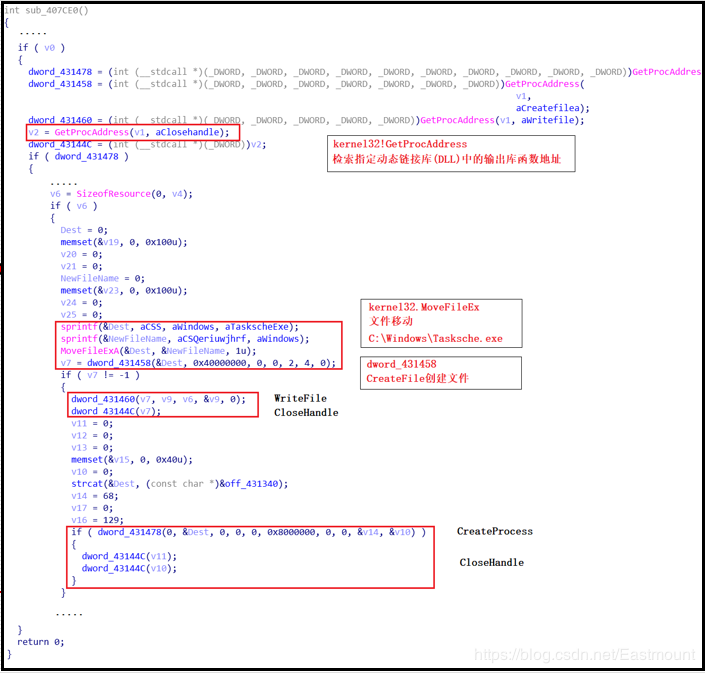Click the 'MoveFileExA(&Dest, &NewFileName, 1u);' call

(x=158, y=351)
